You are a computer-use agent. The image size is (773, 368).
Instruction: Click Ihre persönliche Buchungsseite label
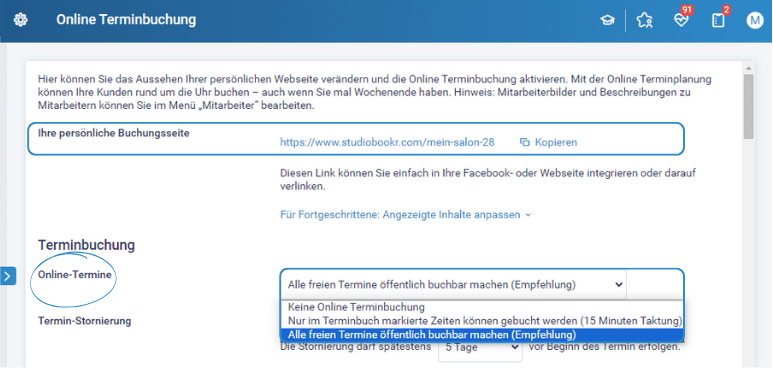coord(113,133)
